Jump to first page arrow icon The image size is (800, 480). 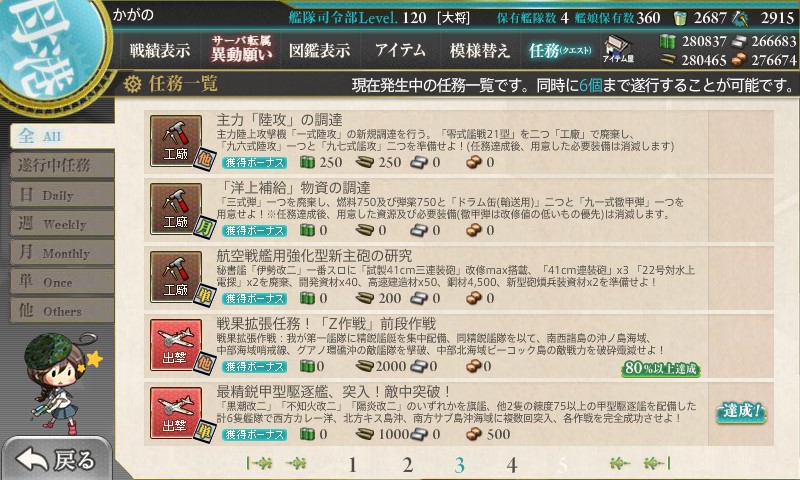(259, 464)
